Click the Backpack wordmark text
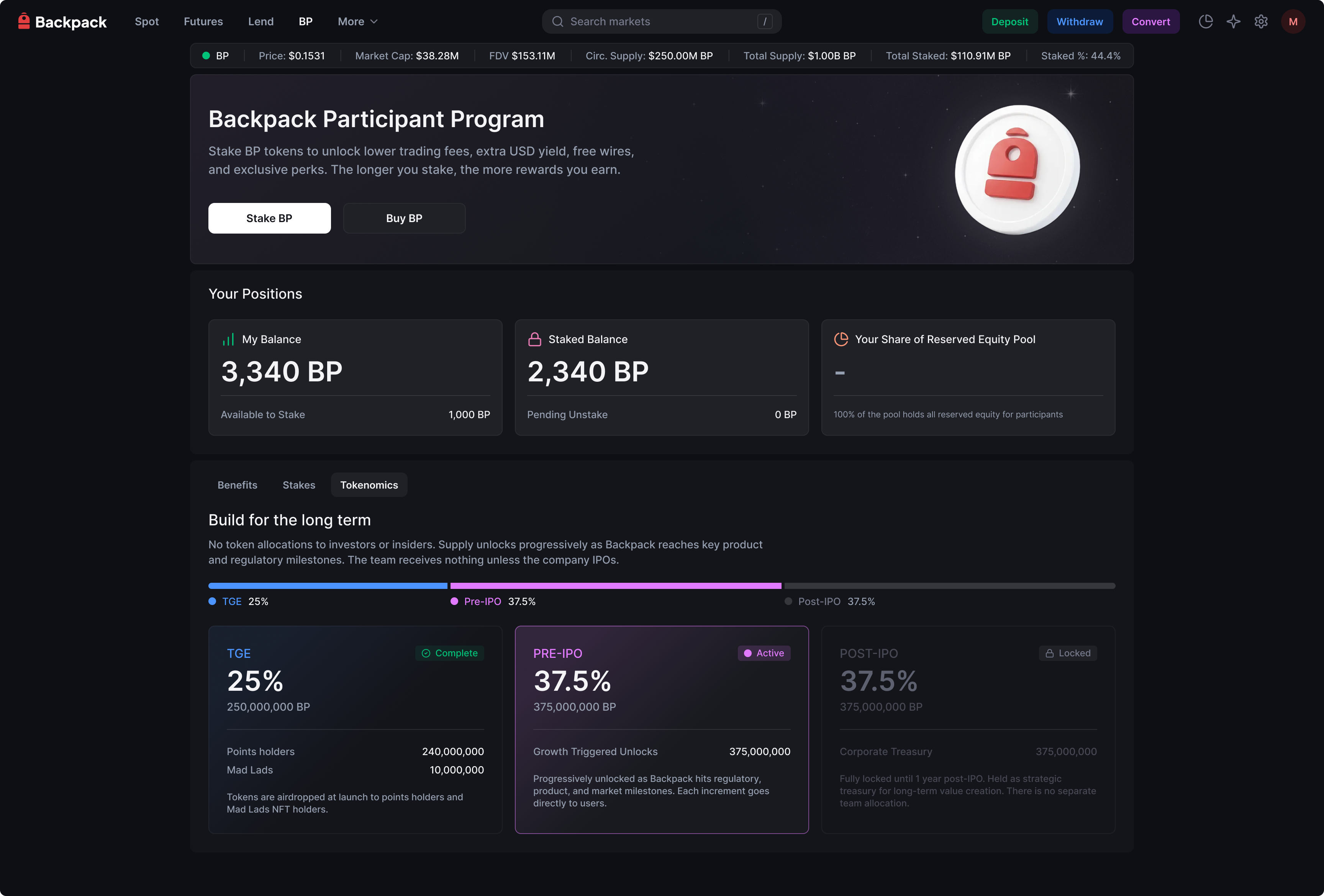Screen dimensions: 1324x896 [71, 22]
